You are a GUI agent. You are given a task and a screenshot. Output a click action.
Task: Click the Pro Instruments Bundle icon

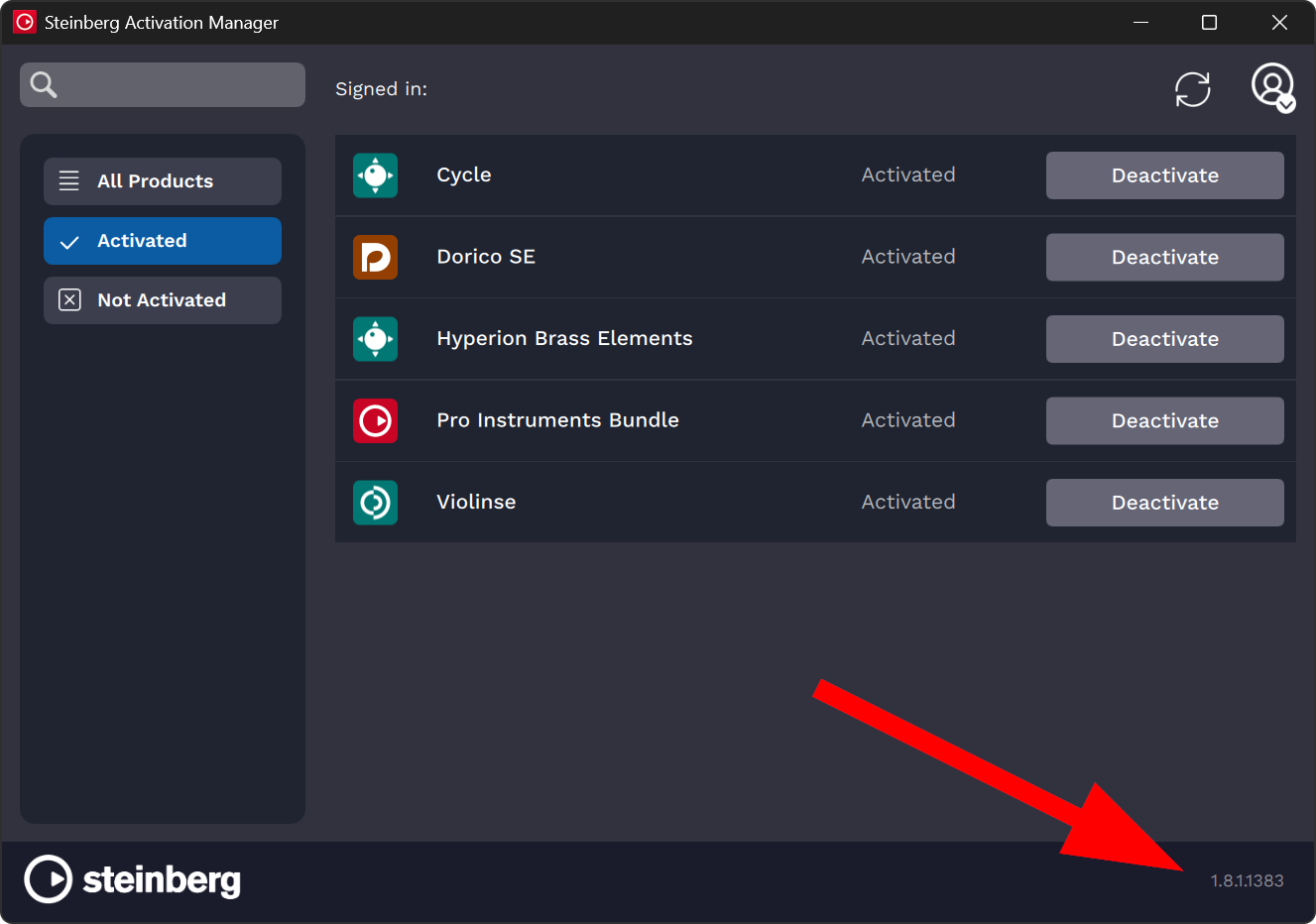click(376, 421)
